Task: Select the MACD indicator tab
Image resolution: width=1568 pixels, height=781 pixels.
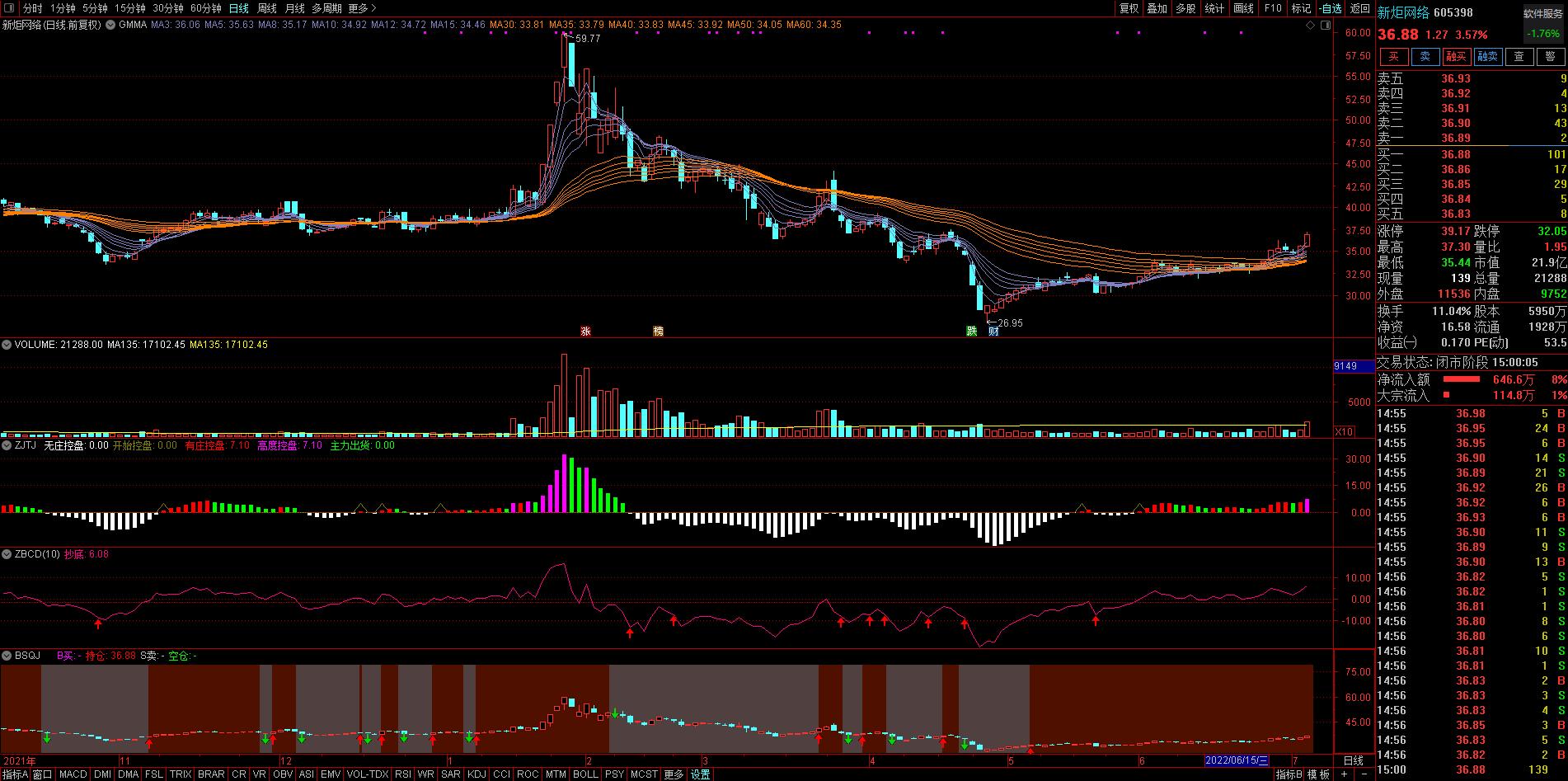Action: (x=73, y=774)
